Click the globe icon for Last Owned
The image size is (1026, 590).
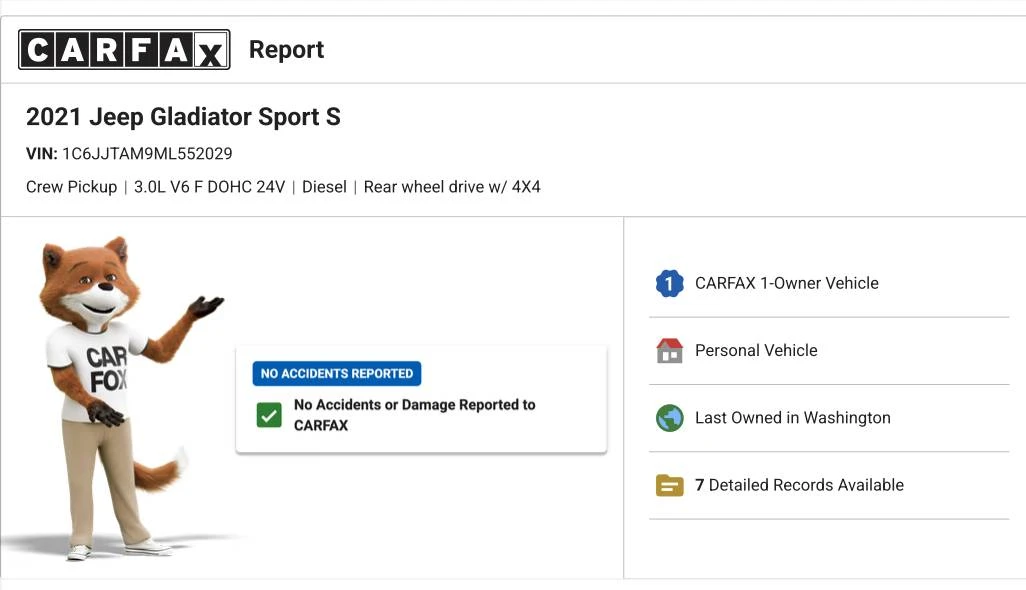[669, 418]
